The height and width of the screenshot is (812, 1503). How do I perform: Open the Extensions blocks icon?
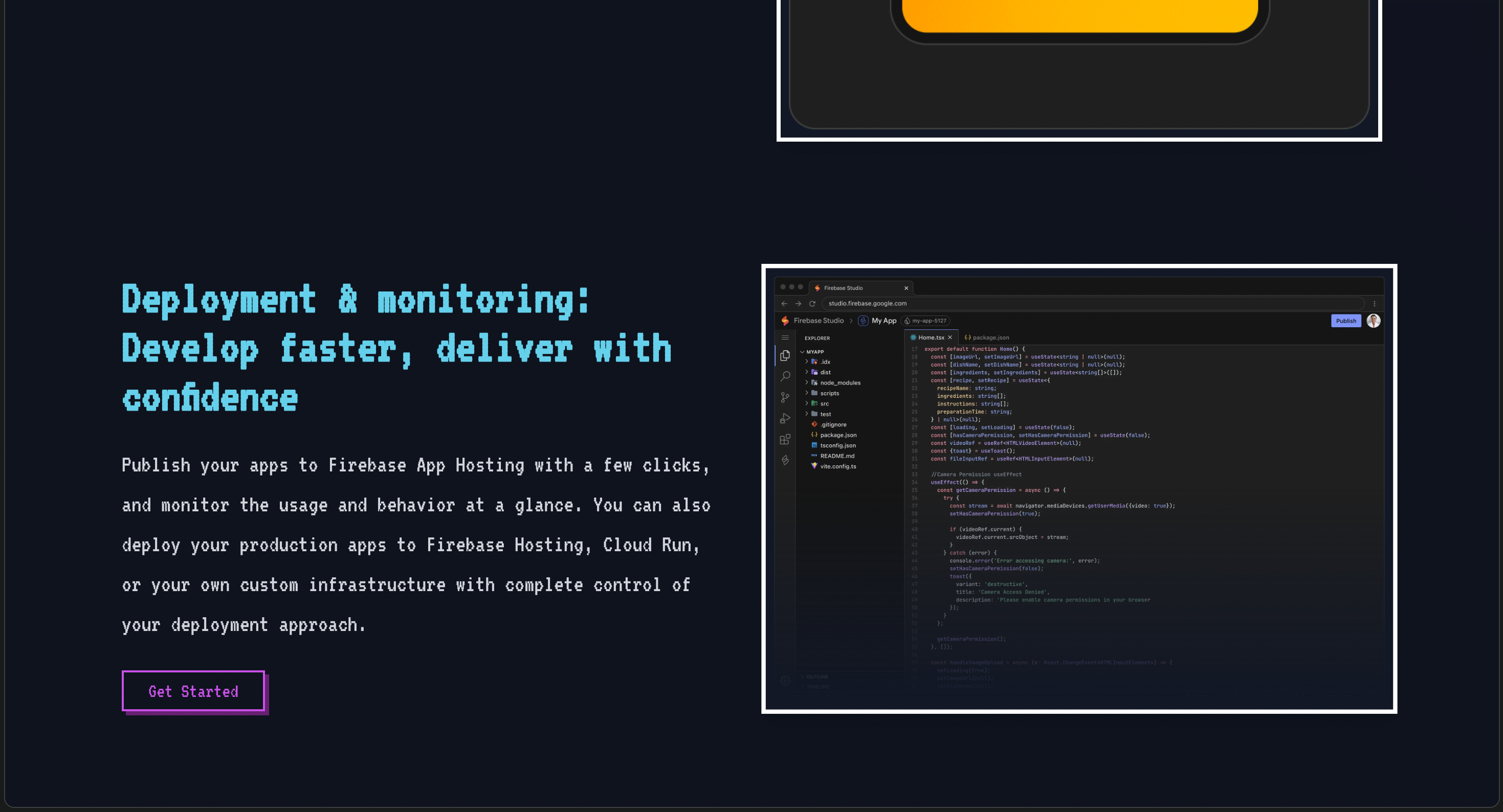[785, 439]
